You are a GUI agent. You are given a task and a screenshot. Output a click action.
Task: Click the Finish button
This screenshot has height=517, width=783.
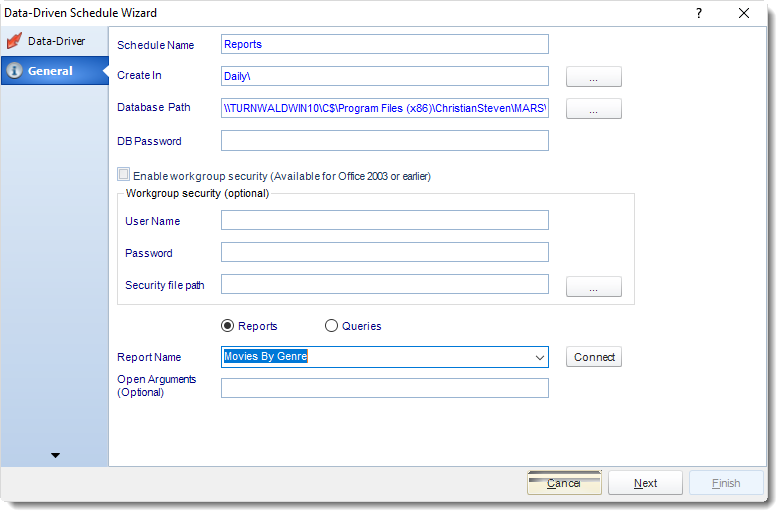point(726,483)
